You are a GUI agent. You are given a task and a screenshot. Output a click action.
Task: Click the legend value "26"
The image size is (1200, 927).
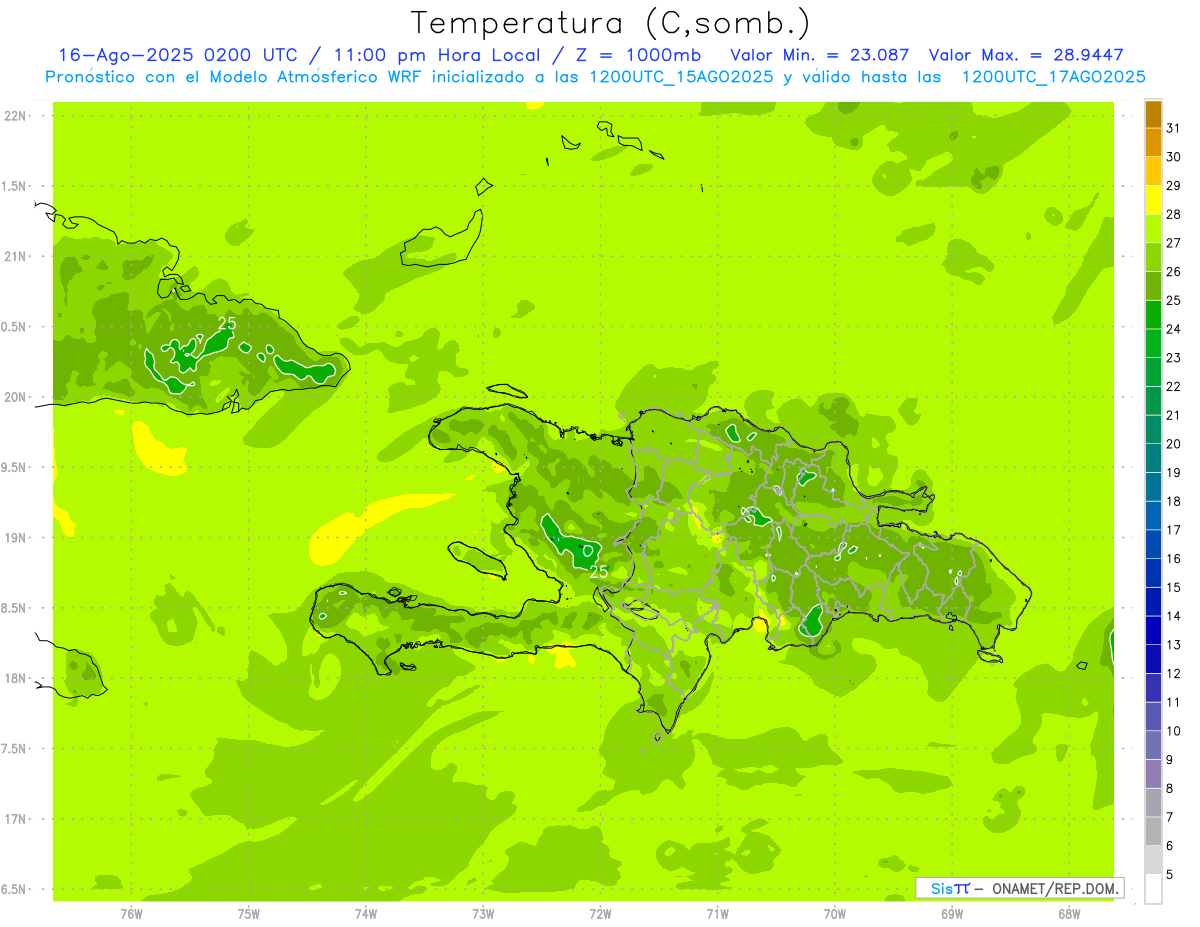pos(1173,272)
